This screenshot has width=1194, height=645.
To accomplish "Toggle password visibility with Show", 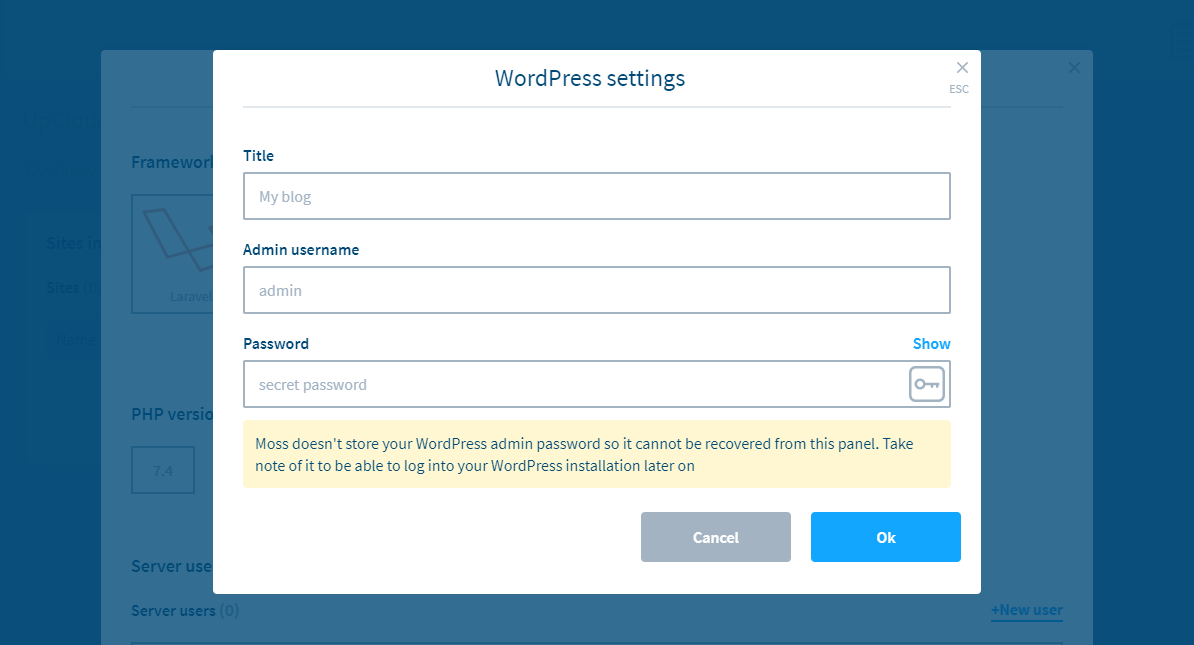I will click(x=931, y=343).
